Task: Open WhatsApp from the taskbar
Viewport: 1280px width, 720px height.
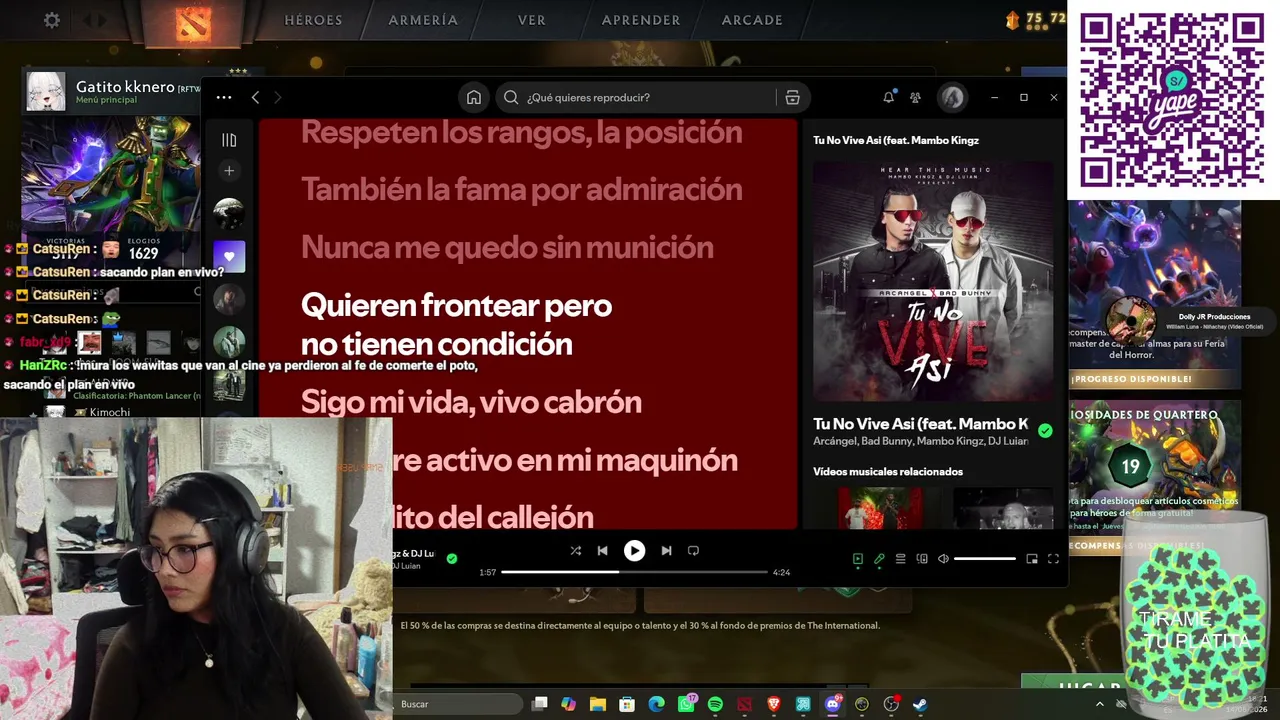Action: pyautogui.click(x=686, y=704)
